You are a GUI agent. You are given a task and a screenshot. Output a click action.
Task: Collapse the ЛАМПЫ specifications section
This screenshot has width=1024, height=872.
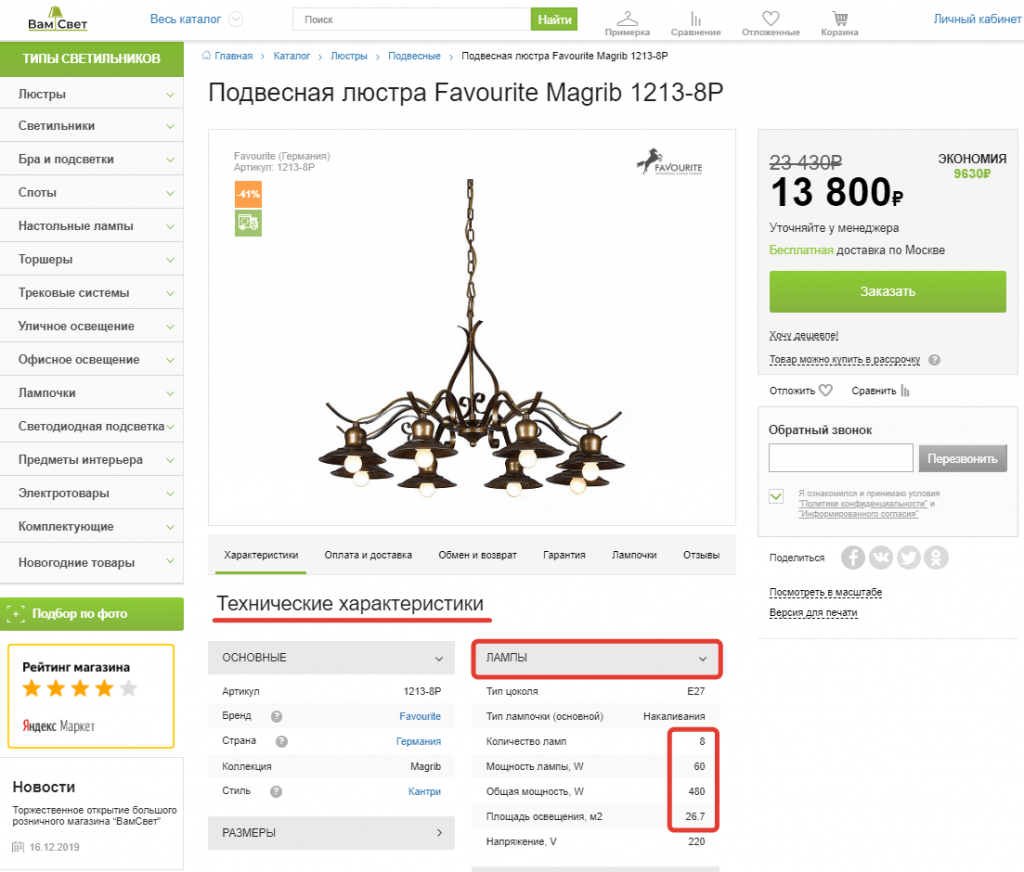pos(703,658)
